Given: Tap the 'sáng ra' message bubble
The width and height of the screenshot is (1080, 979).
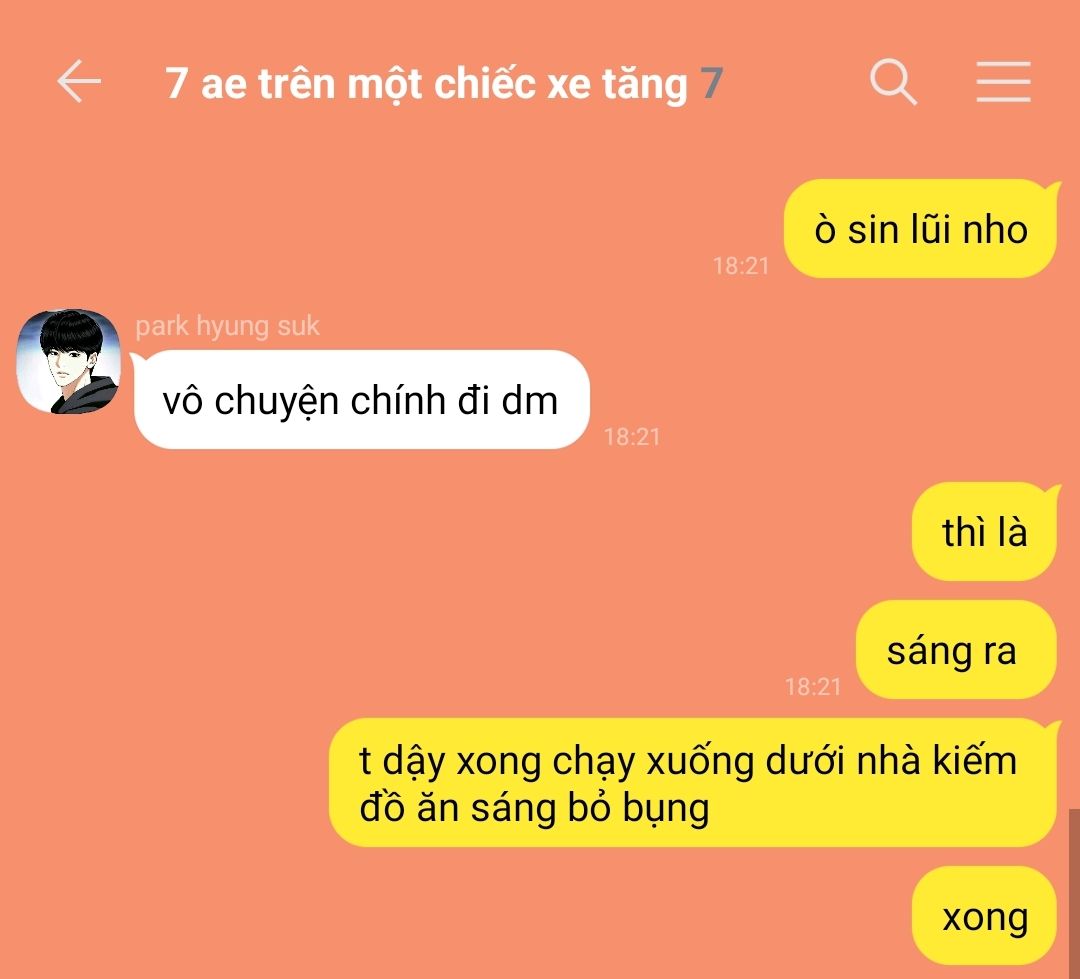Looking at the screenshot, I should pos(956,650).
